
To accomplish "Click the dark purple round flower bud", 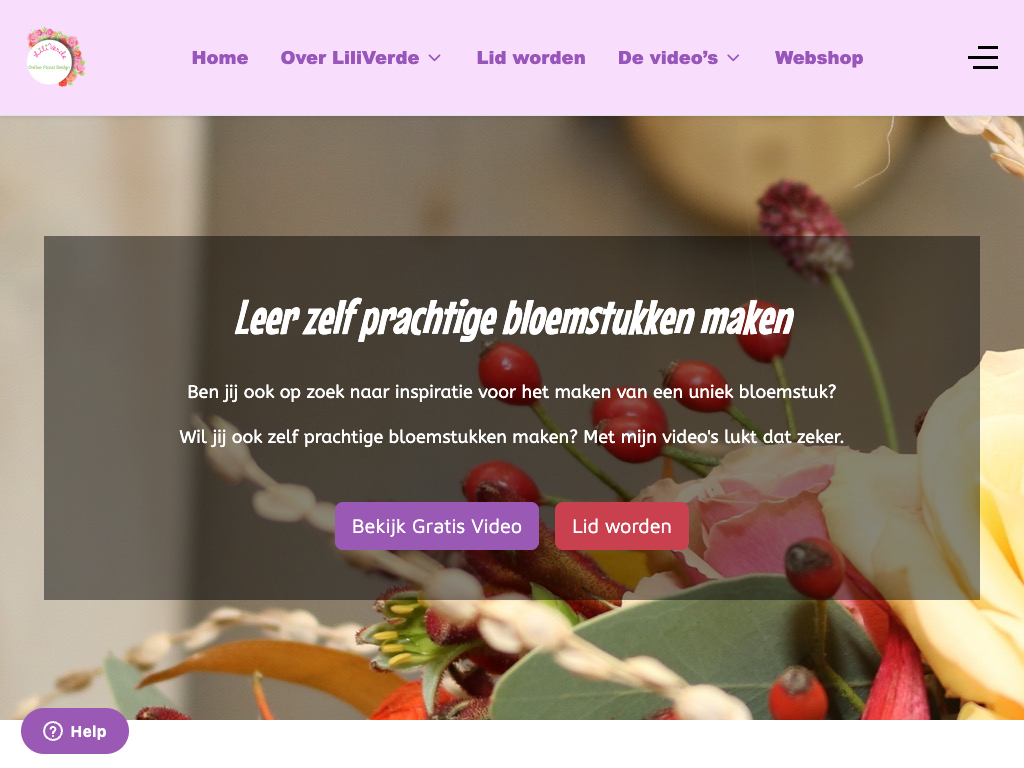I will tap(805, 229).
